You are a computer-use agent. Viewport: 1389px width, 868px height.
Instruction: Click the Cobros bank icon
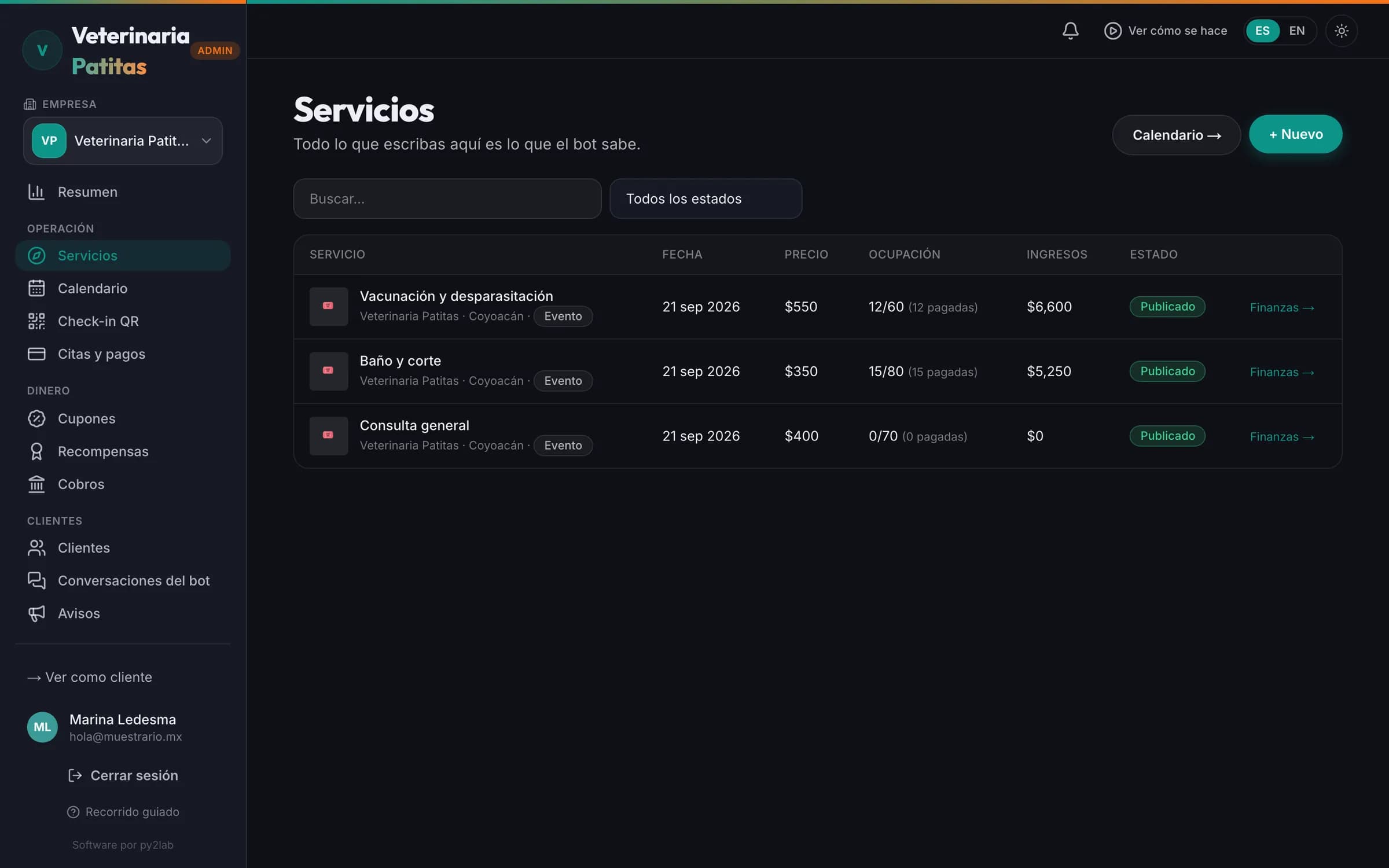coord(36,484)
